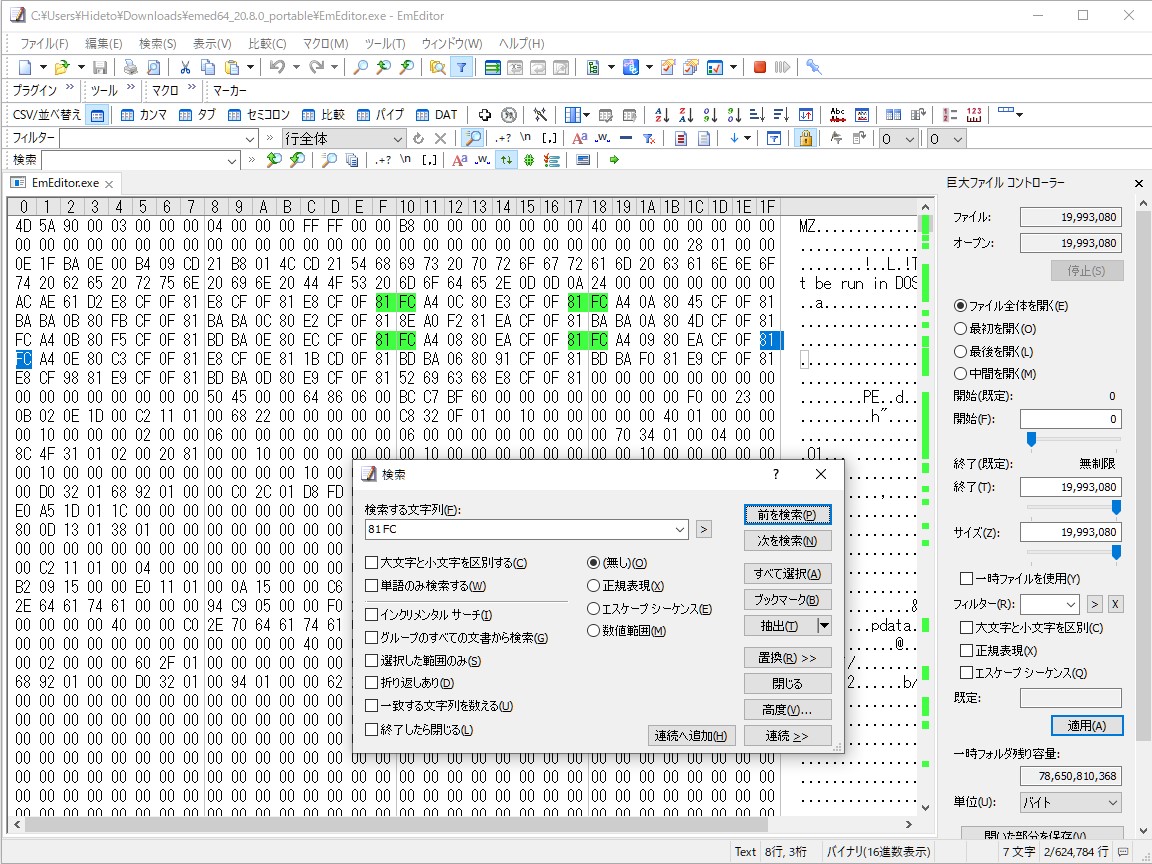
Task: Click 次を検索 button
Action: (788, 541)
